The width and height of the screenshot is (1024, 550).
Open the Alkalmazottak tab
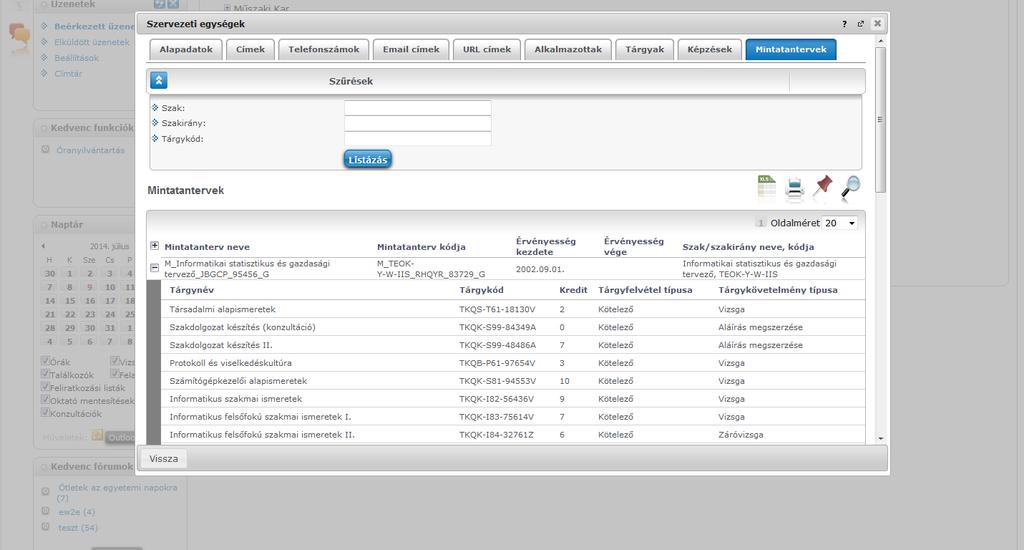[x=568, y=50]
